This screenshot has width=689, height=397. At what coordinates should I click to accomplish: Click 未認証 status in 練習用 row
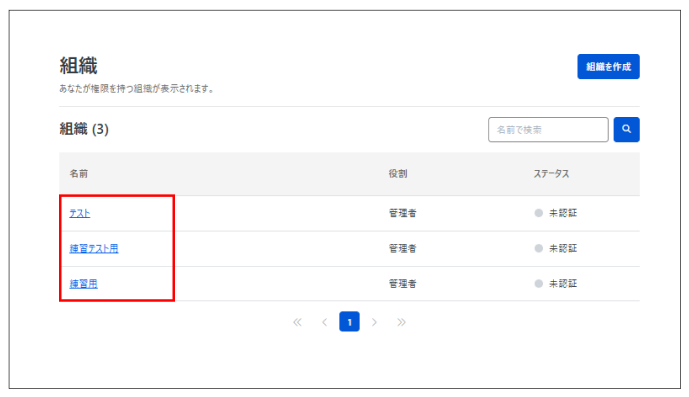[x=562, y=283]
